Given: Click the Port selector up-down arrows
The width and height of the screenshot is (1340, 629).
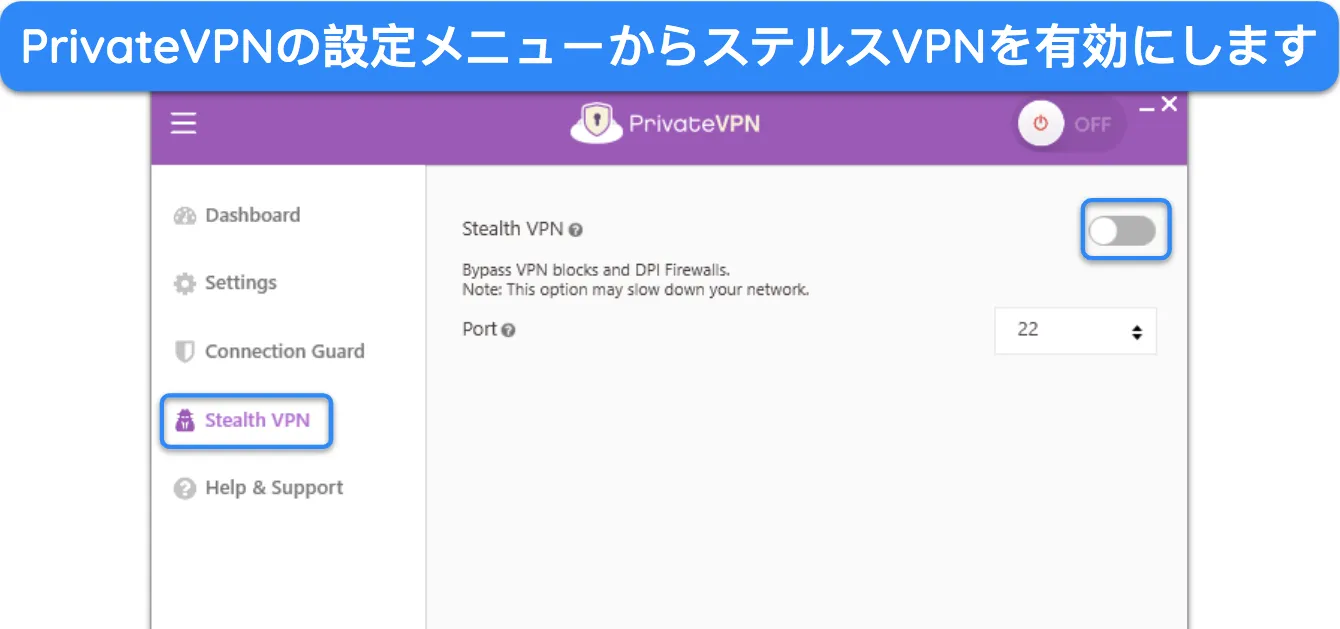Looking at the screenshot, I should point(1136,332).
